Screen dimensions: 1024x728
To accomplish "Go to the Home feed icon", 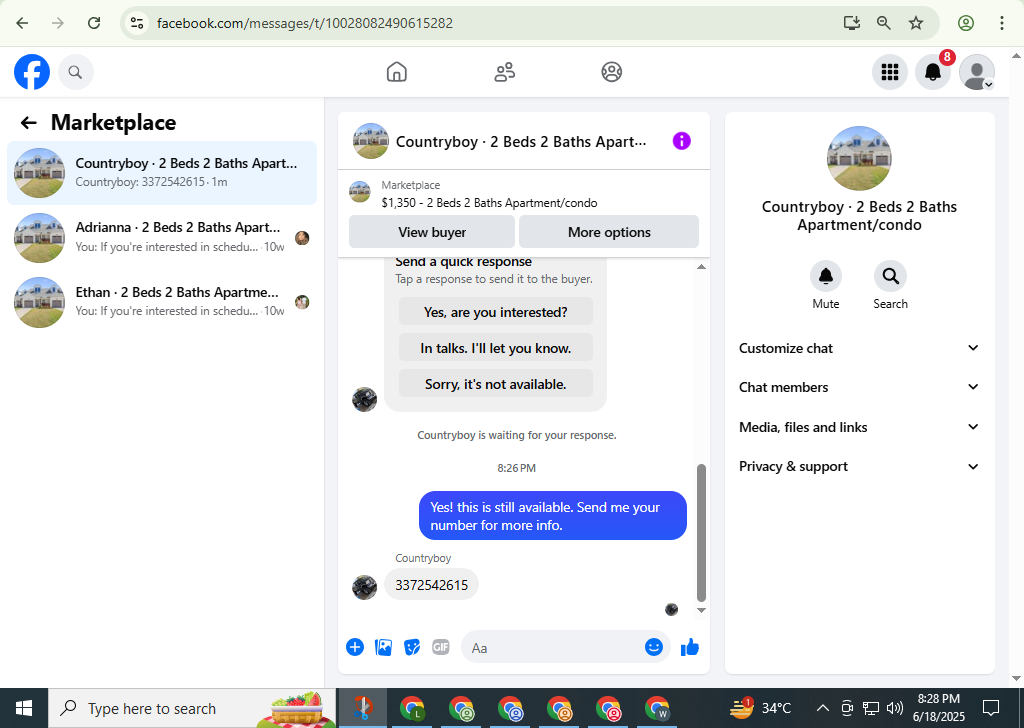I will click(x=396, y=72).
